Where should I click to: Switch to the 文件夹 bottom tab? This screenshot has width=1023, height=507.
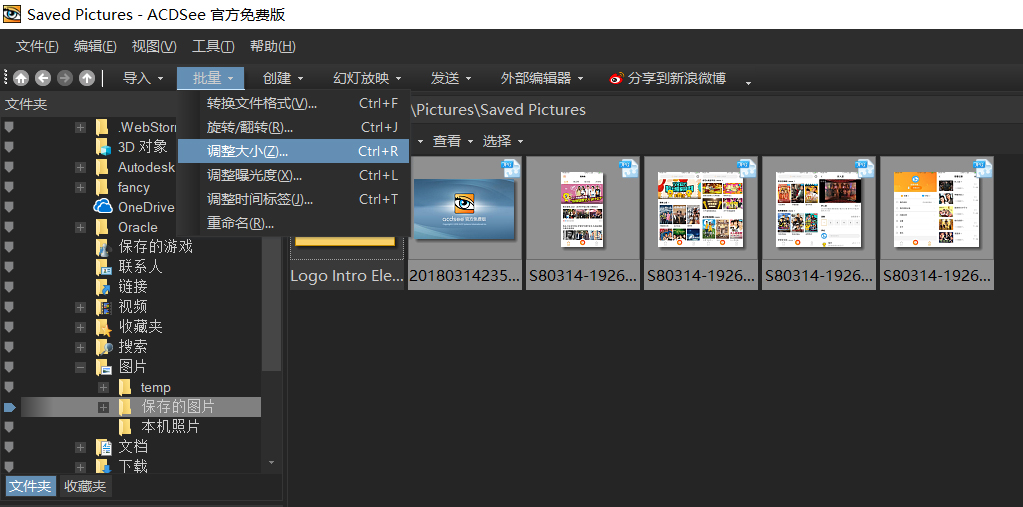pos(30,486)
